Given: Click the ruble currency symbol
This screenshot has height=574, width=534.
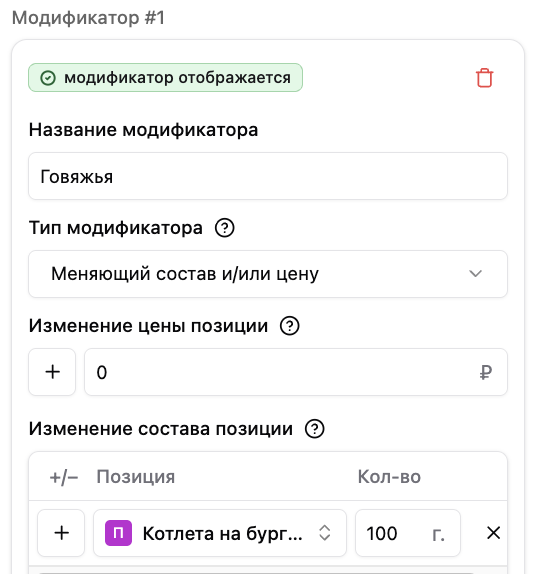Looking at the screenshot, I should pos(486,373).
